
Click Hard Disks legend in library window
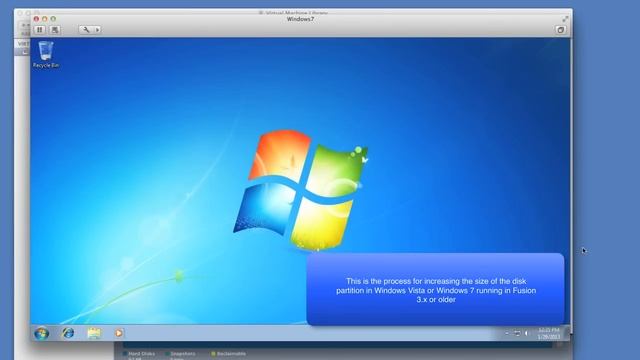(x=139, y=353)
